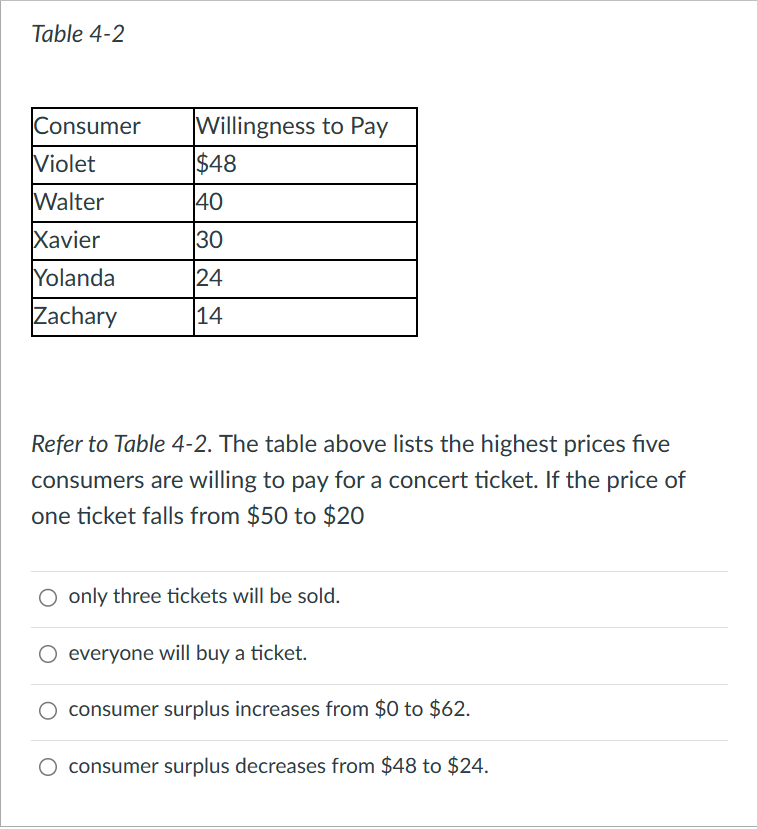Pick 'consumer surplus decreases from $48 to $24'
Screen dimensions: 757x829
pyautogui.click(x=47, y=766)
